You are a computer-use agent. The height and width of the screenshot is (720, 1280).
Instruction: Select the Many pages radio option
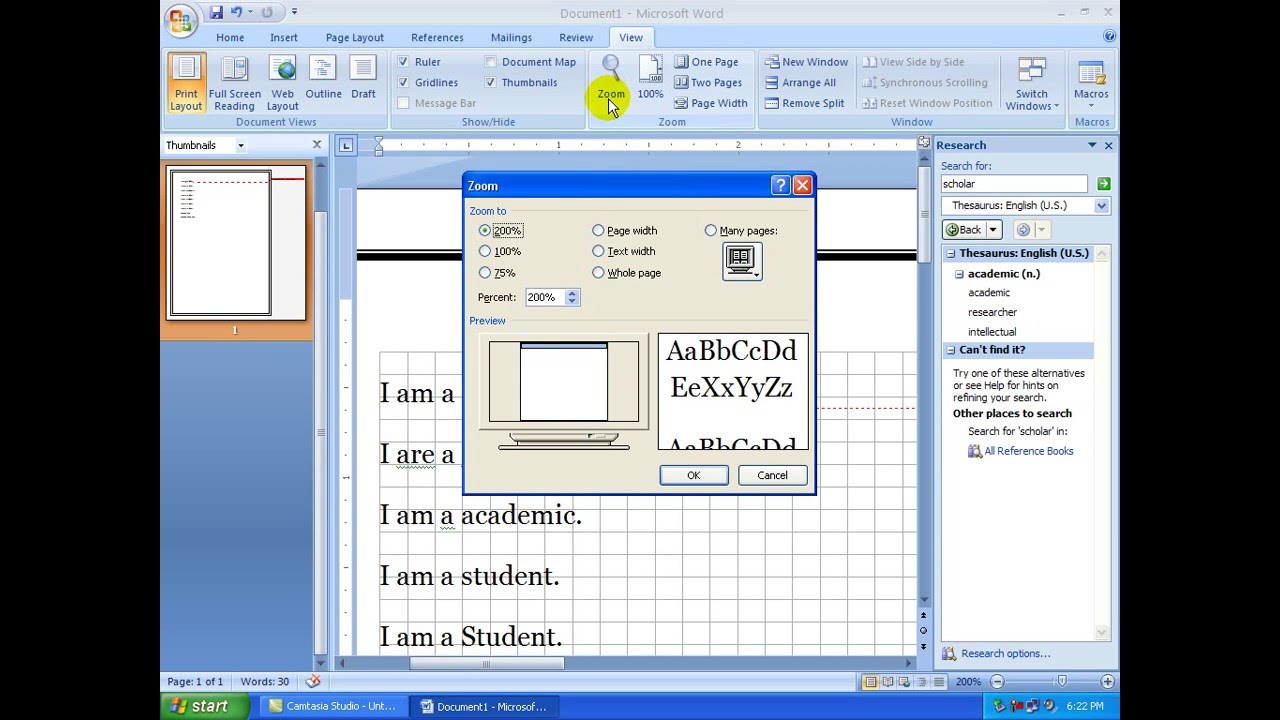tap(711, 231)
